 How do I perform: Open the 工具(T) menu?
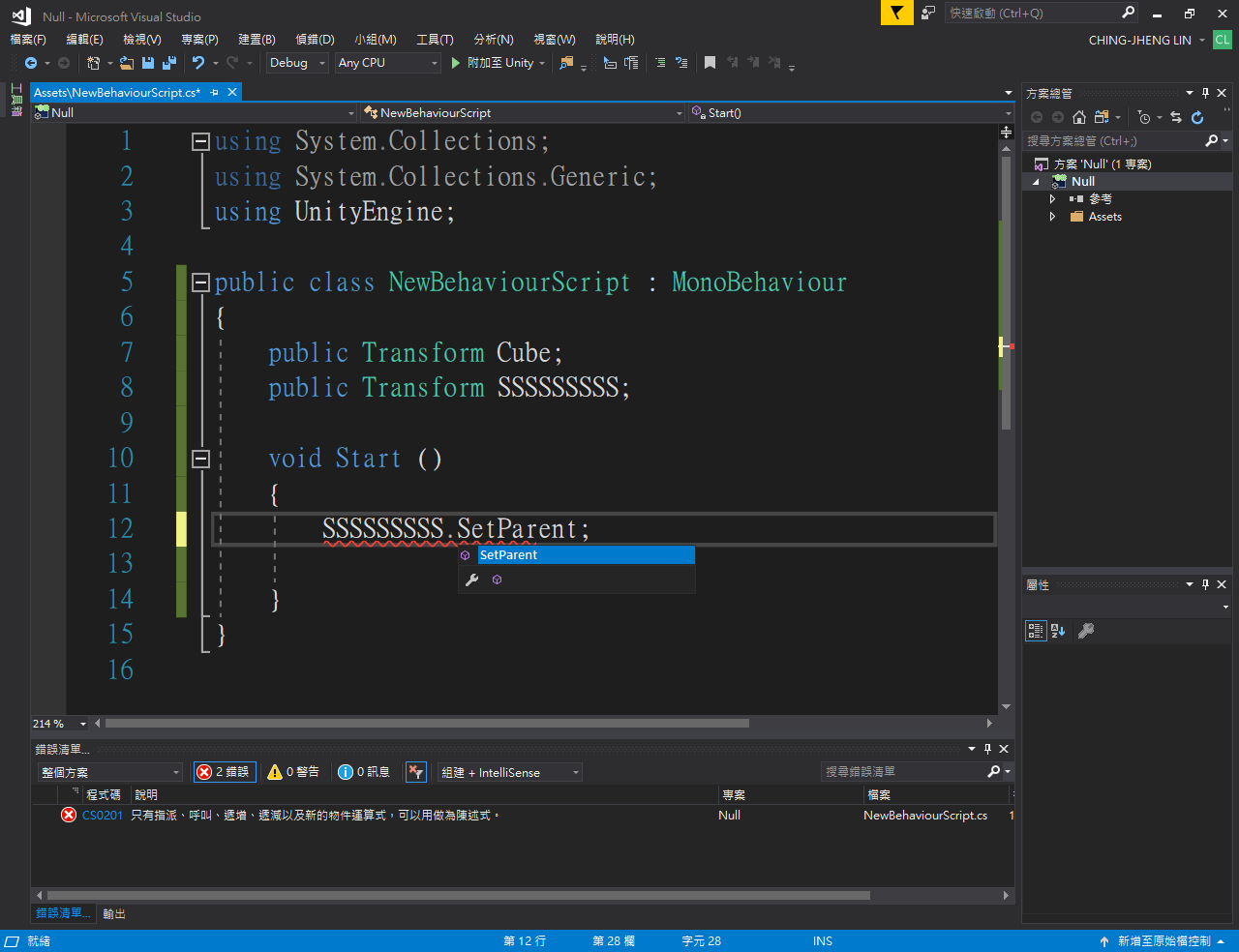(435, 40)
